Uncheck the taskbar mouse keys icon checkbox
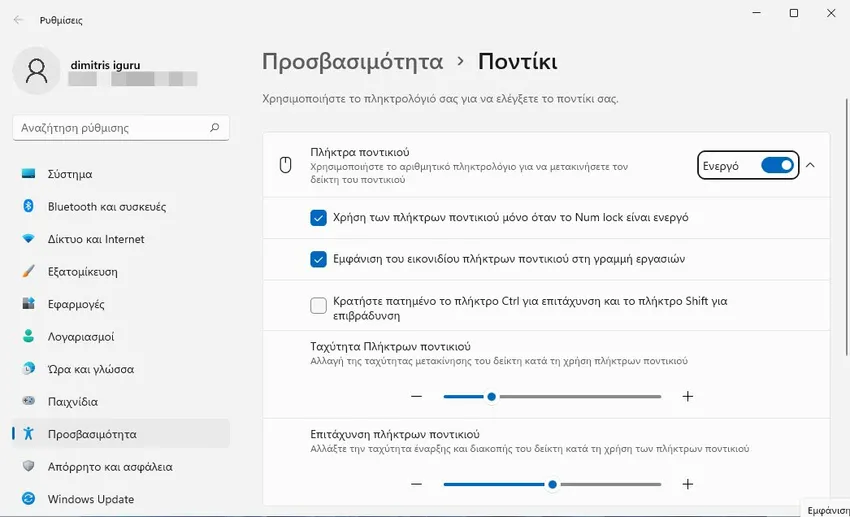 tap(318, 260)
